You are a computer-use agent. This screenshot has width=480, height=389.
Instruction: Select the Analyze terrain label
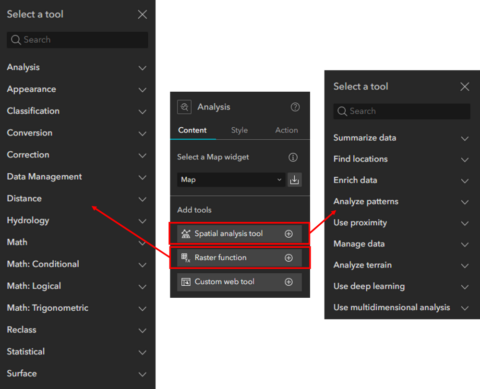(363, 265)
